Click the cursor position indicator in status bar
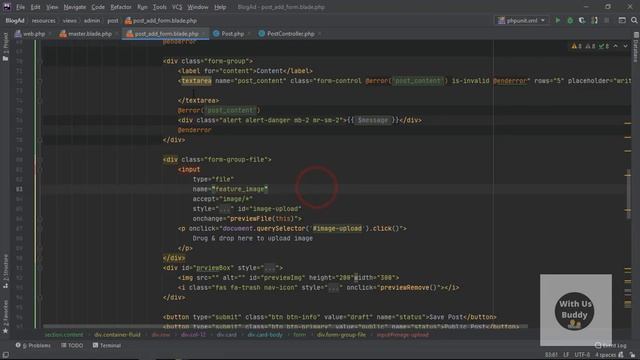 point(551,355)
